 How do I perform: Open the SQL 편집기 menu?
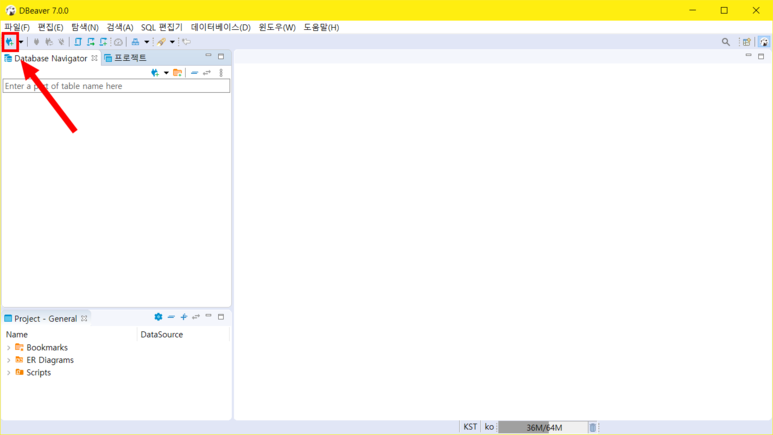(162, 27)
